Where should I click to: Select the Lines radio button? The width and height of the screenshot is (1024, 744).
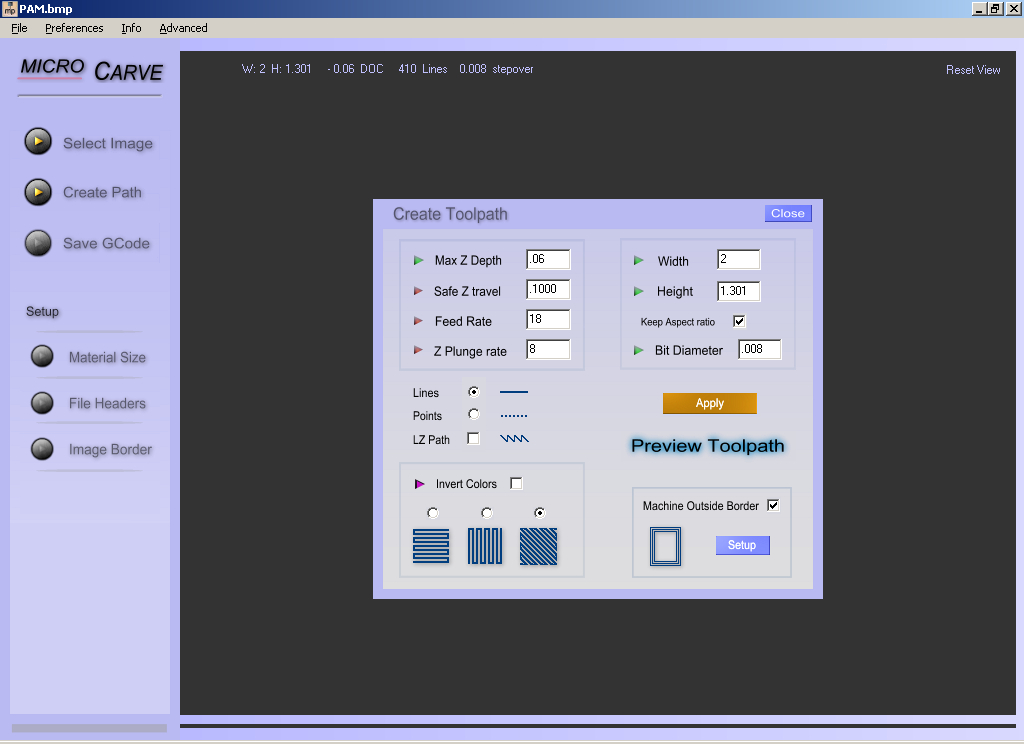pyautogui.click(x=473, y=391)
